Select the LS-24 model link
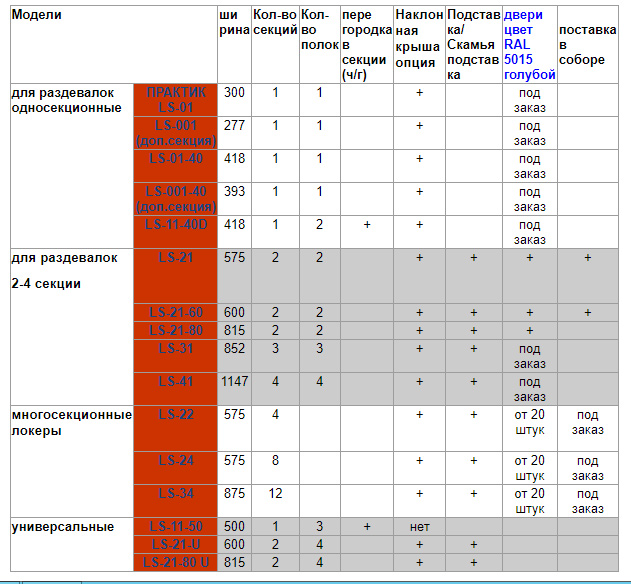Screen dimensions: 631x584 point(176,460)
